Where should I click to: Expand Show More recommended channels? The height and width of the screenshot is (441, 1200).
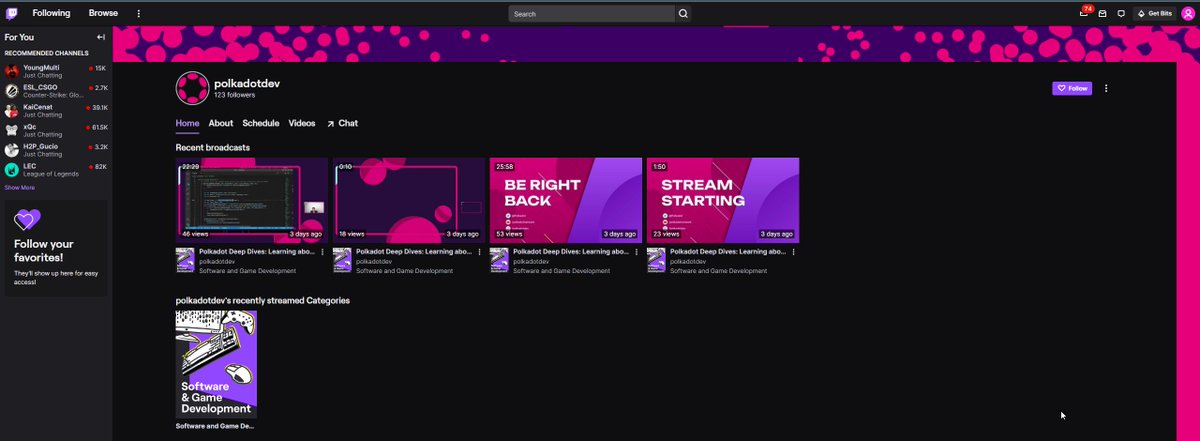coord(20,187)
